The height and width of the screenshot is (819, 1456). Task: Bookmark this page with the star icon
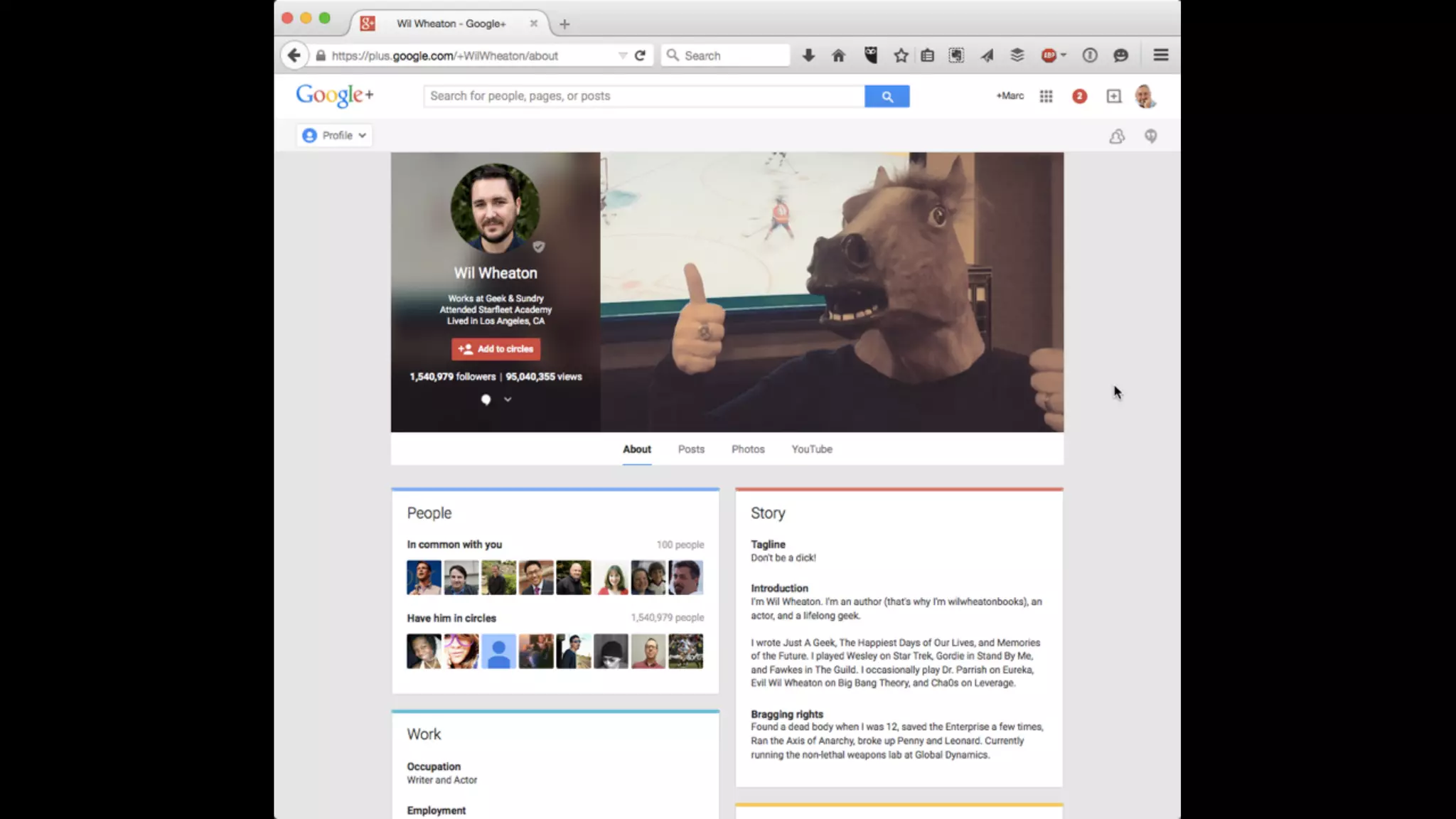coord(901,55)
